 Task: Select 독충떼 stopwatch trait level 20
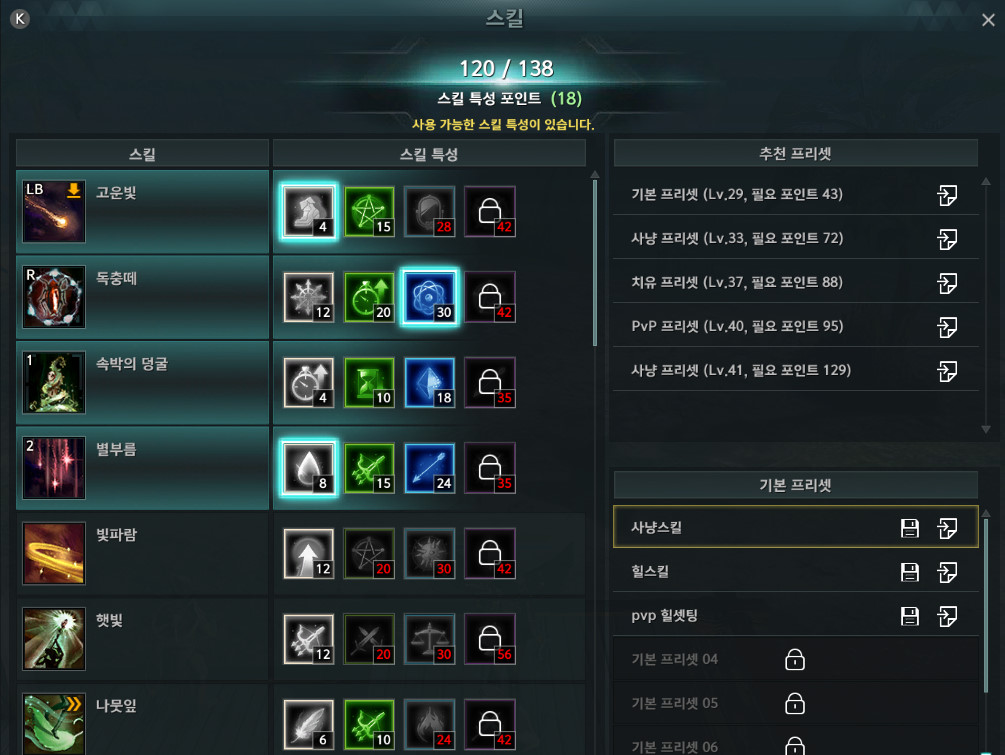tap(369, 297)
